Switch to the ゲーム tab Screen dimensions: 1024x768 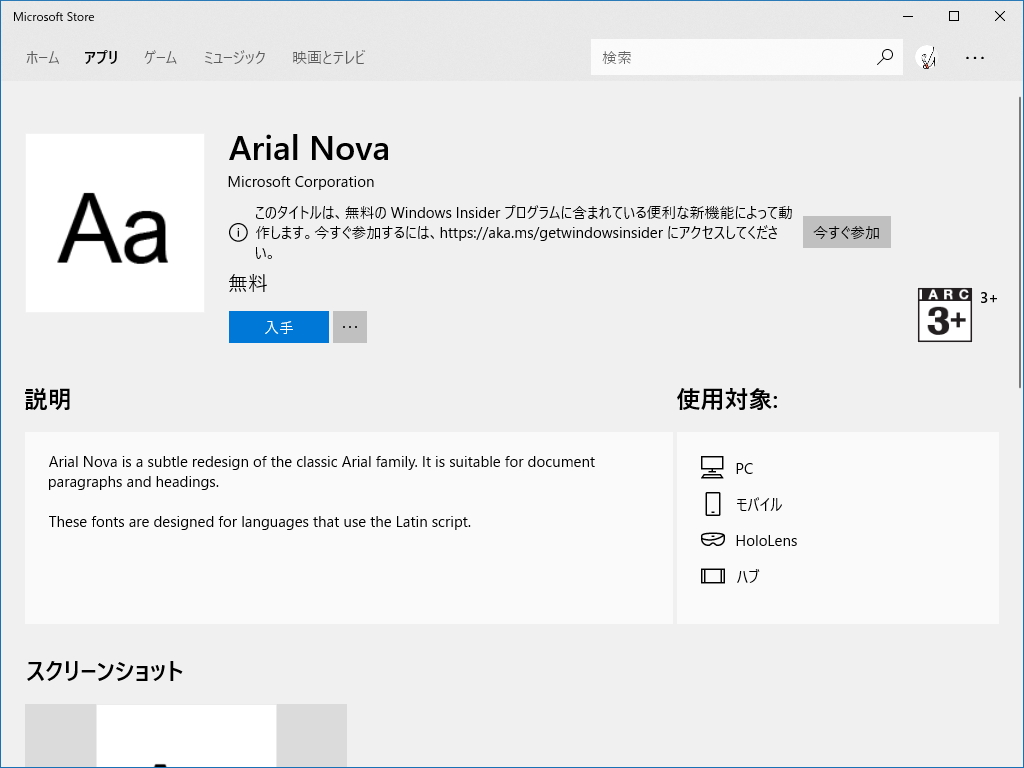159,57
